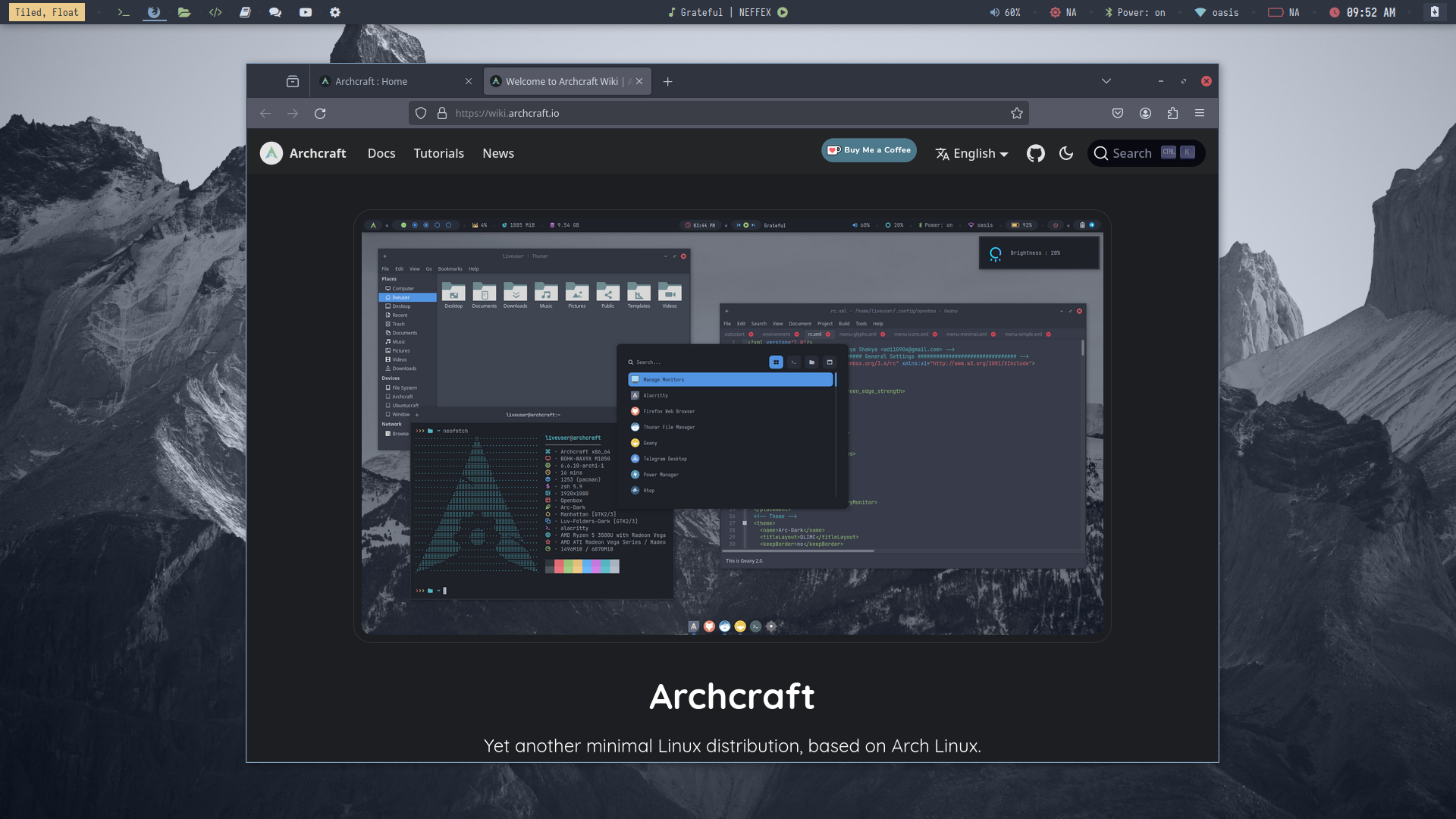
Task: Click the Archcraft desktop screenshot image
Action: [732, 426]
